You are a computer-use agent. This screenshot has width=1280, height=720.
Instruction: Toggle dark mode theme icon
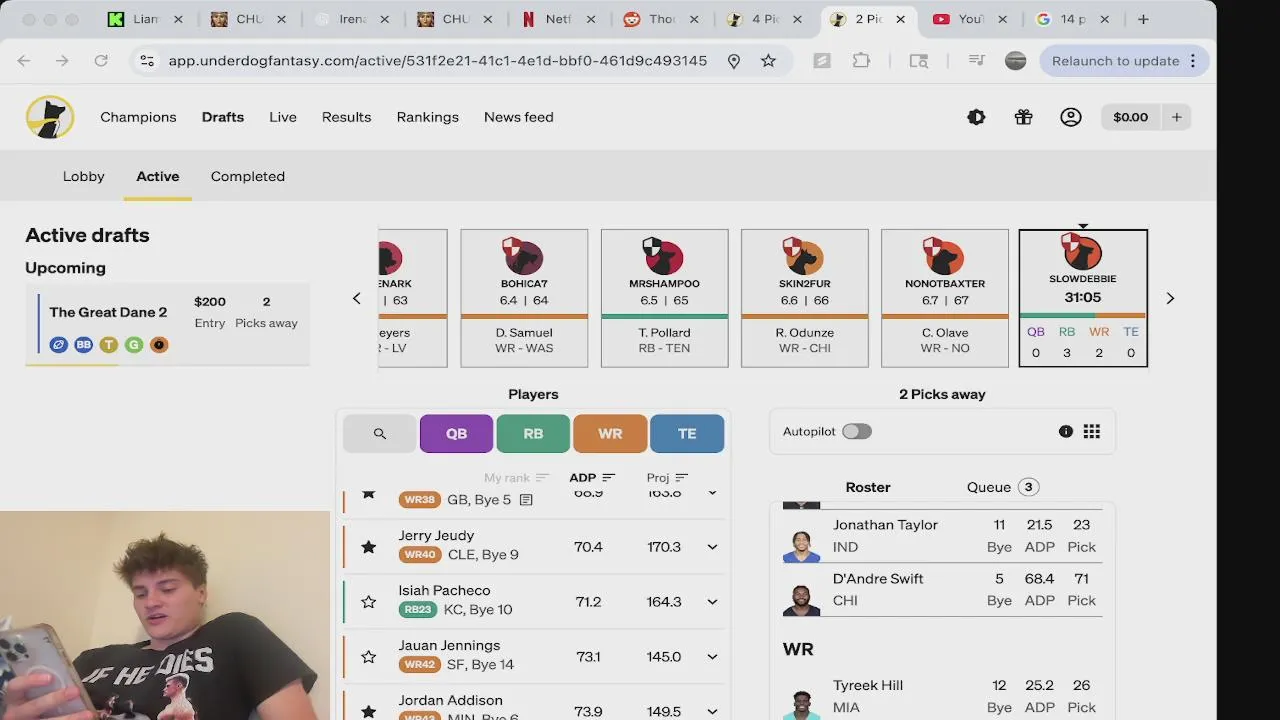tap(976, 117)
